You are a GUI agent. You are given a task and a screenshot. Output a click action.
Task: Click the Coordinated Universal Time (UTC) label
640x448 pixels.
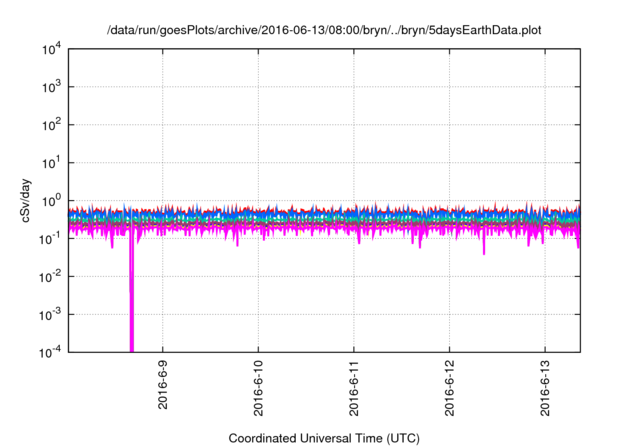[324, 438]
